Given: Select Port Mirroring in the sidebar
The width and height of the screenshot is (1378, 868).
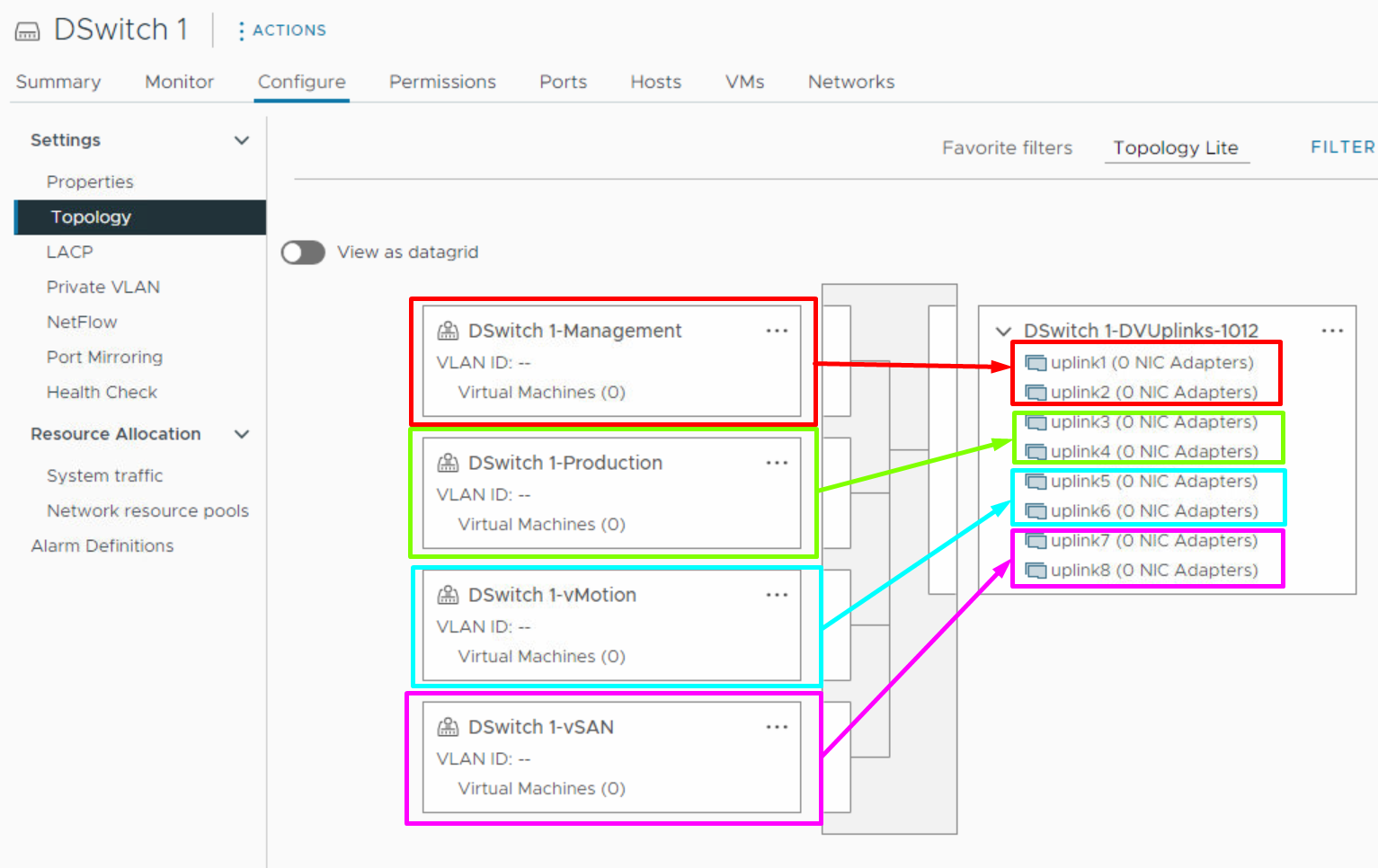Looking at the screenshot, I should pos(104,357).
